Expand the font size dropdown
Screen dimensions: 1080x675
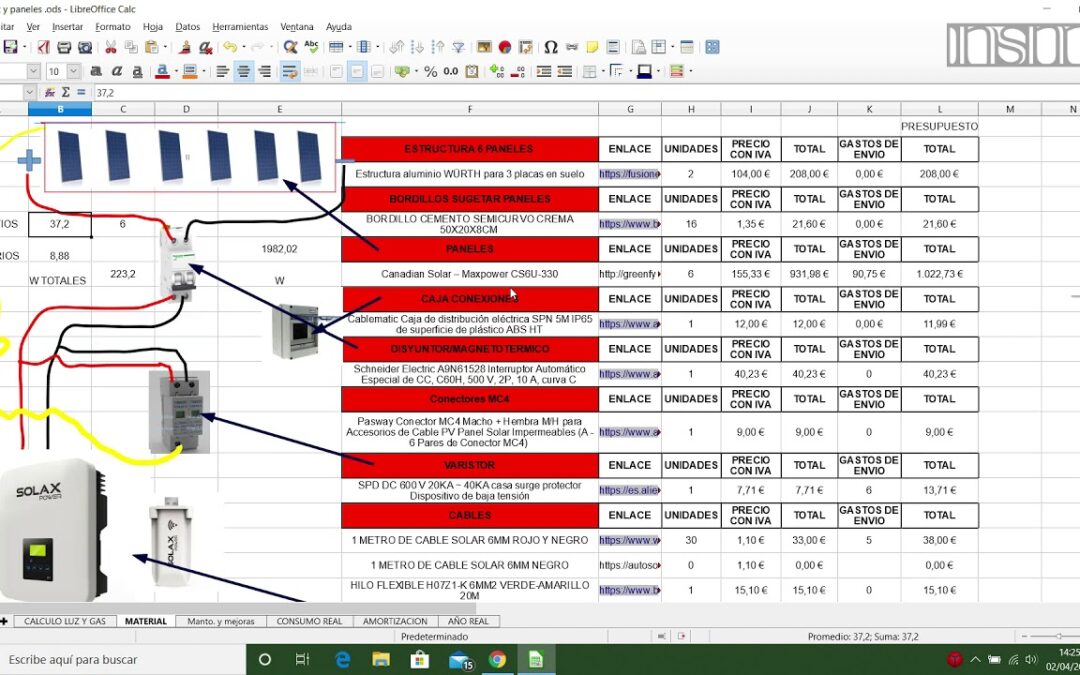pyautogui.click(x=74, y=71)
